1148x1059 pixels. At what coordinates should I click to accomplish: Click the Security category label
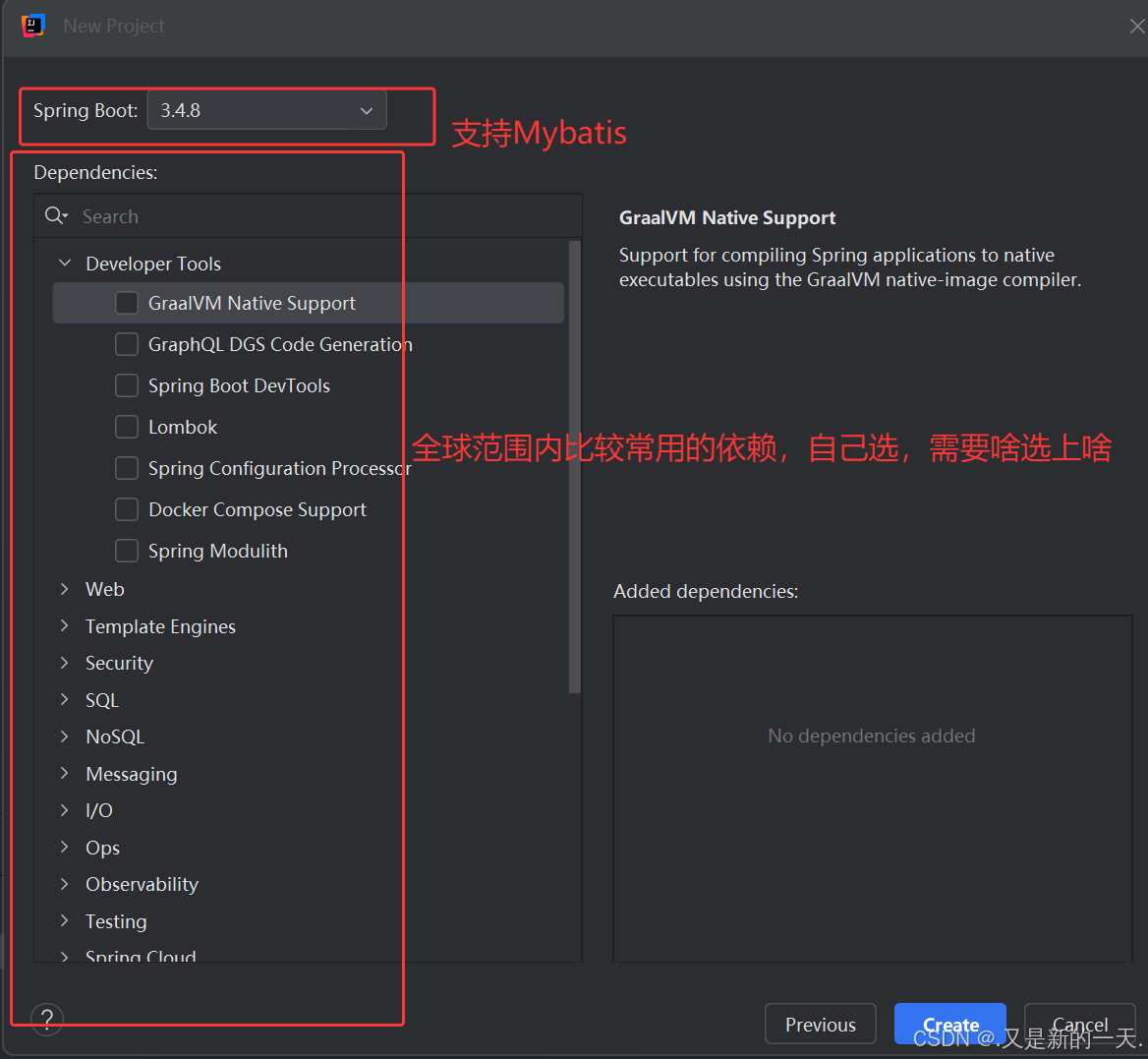coord(119,664)
